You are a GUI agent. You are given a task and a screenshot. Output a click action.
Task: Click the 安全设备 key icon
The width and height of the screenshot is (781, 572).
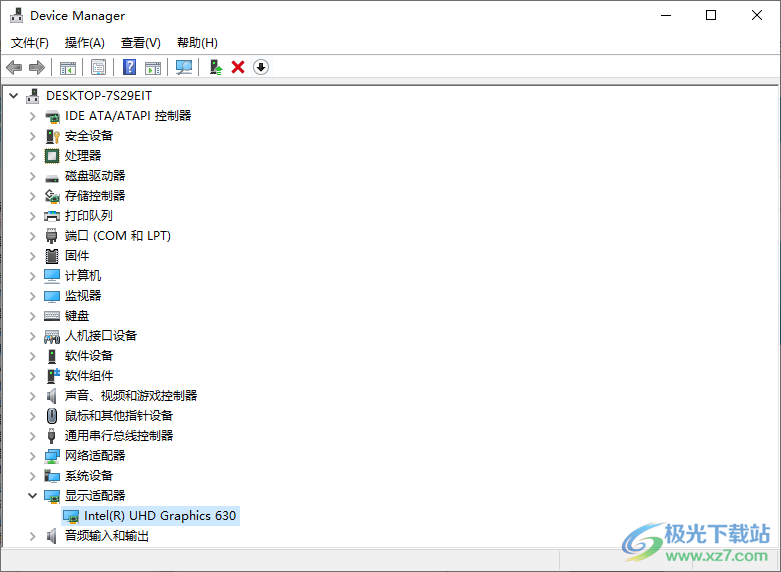click(52, 136)
